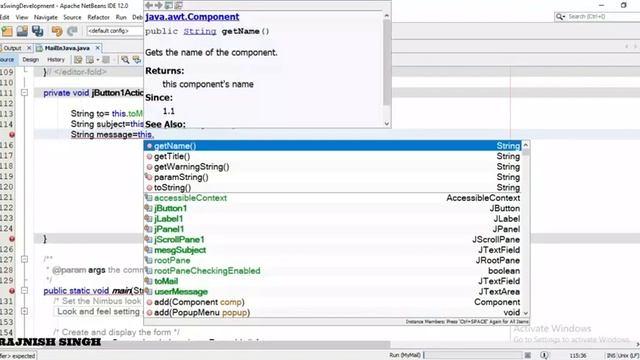Select toMail field suggestion
Viewport: 640px width, 360px height.
333,281
